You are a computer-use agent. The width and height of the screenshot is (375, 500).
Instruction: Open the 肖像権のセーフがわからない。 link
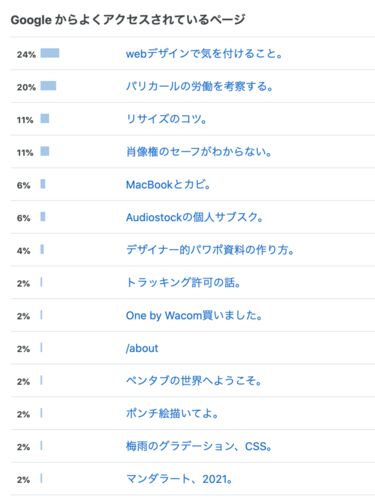(x=199, y=152)
